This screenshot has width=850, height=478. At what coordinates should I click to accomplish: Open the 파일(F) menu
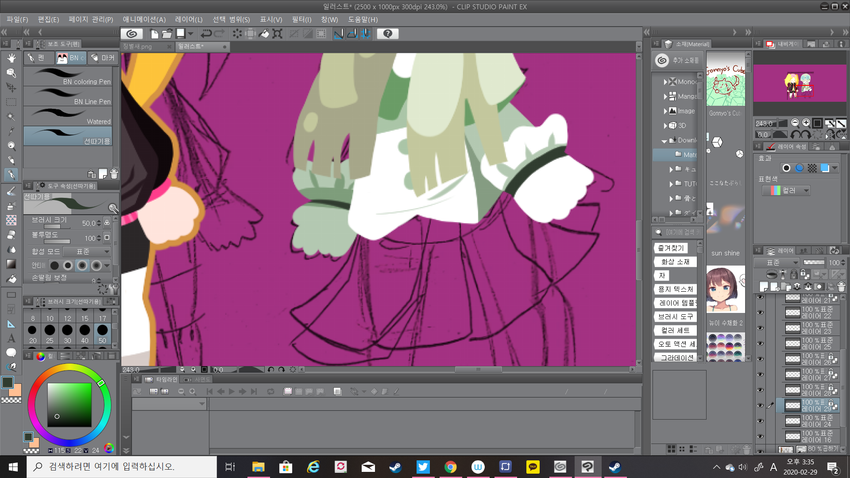pos(17,20)
